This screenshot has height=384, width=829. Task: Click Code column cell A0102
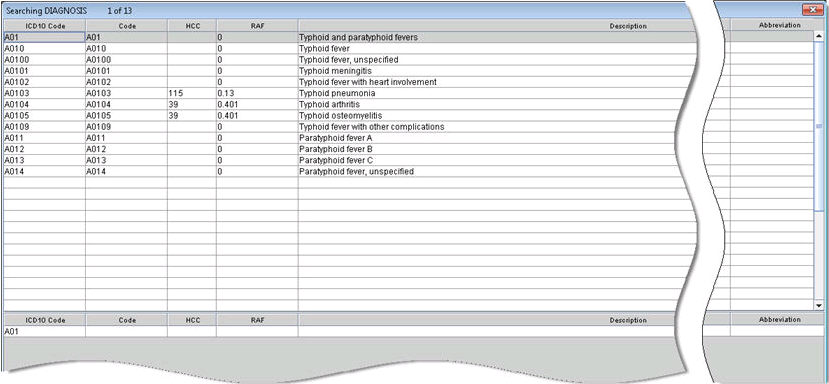pos(126,82)
